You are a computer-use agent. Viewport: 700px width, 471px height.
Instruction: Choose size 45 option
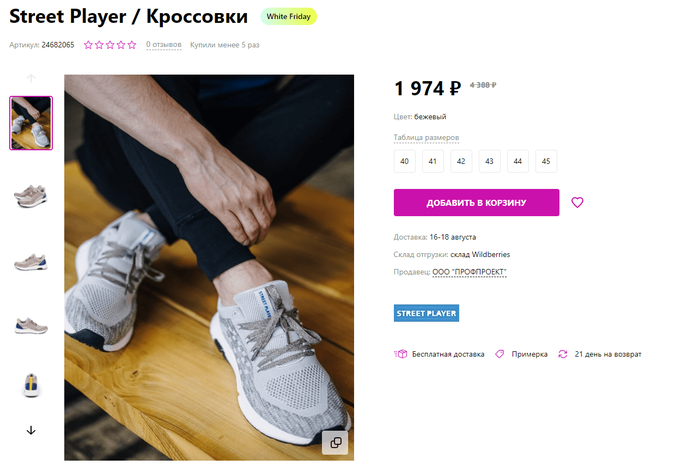(545, 161)
